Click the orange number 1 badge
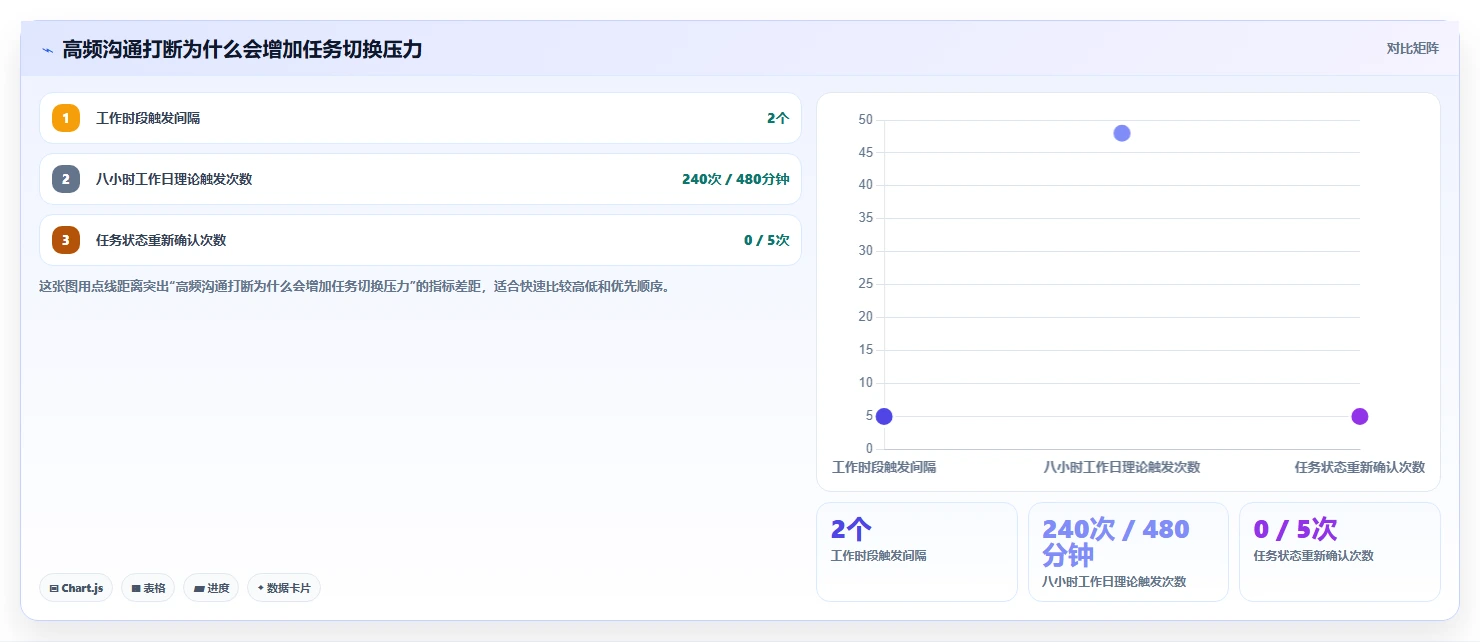 pos(66,118)
